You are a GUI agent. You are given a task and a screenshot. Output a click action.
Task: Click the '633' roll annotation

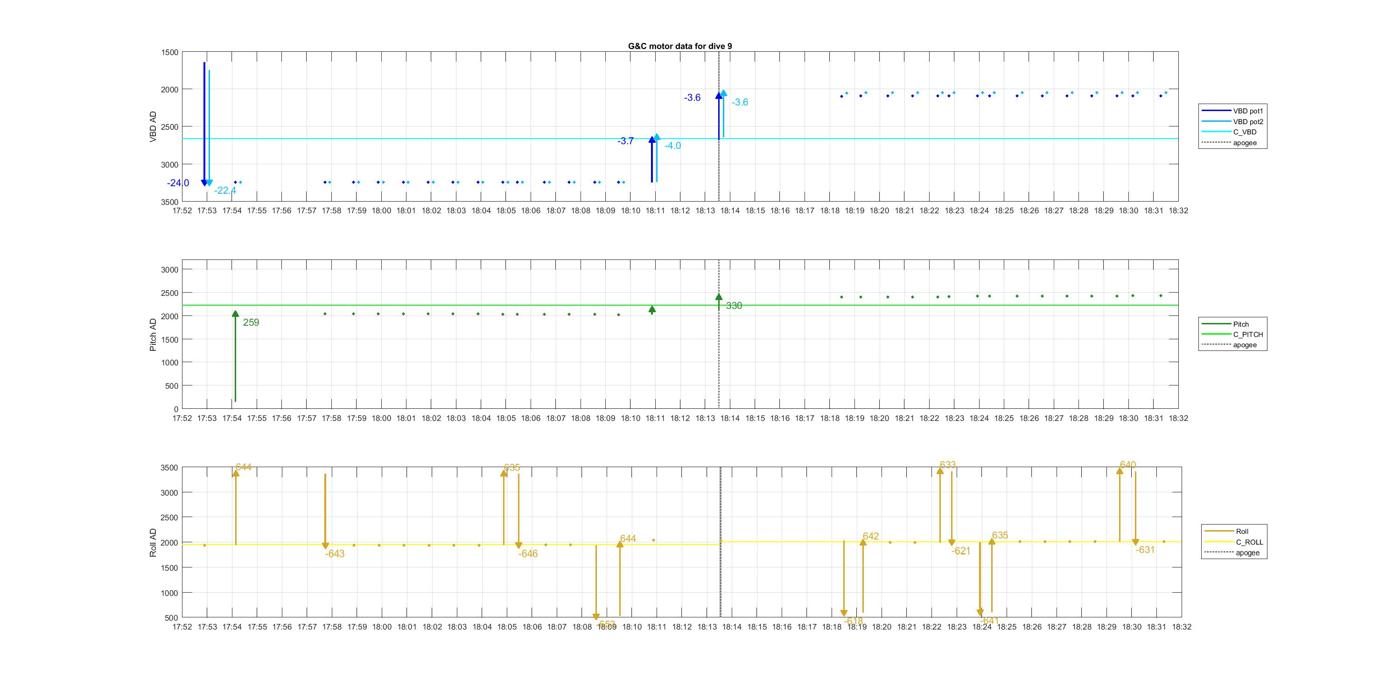point(947,465)
